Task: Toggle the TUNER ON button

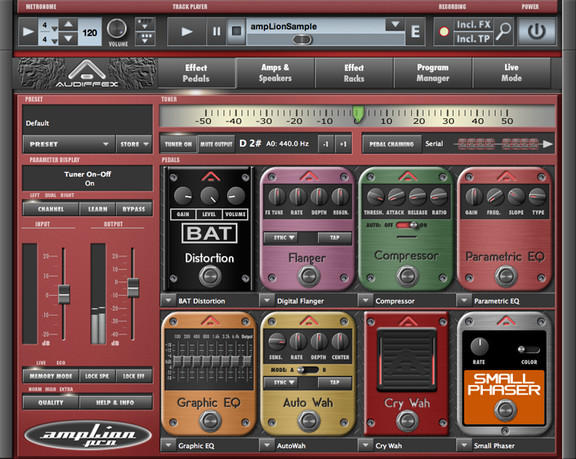Action: 178,144
